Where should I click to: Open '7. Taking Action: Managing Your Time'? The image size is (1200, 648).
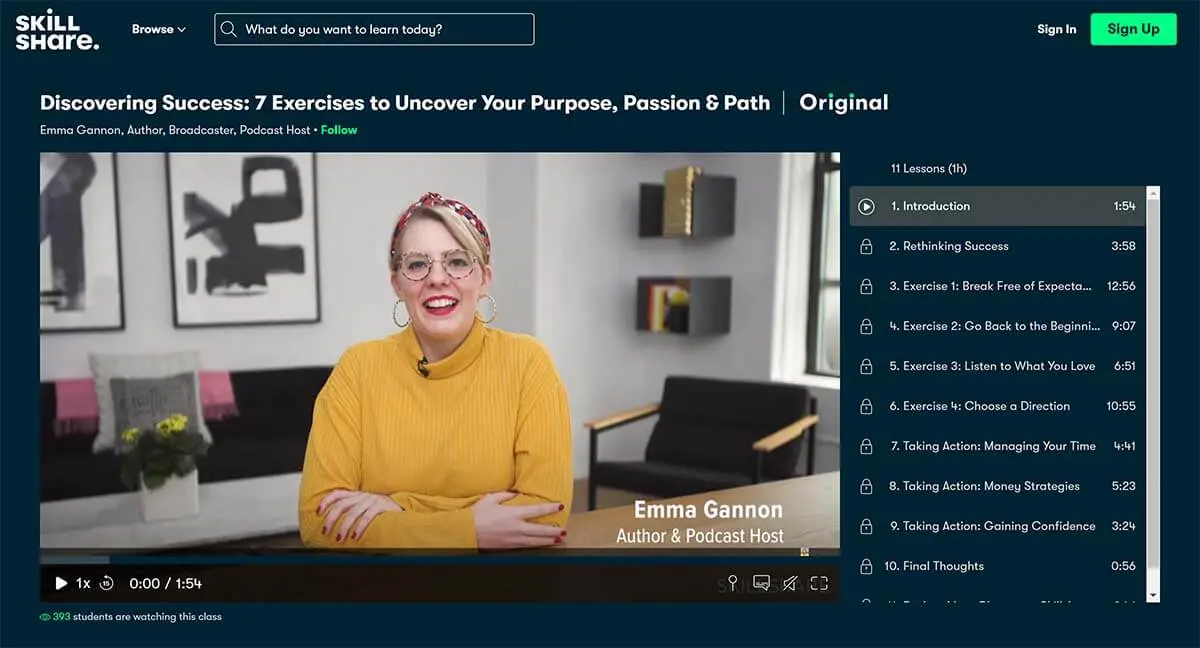tap(998, 446)
